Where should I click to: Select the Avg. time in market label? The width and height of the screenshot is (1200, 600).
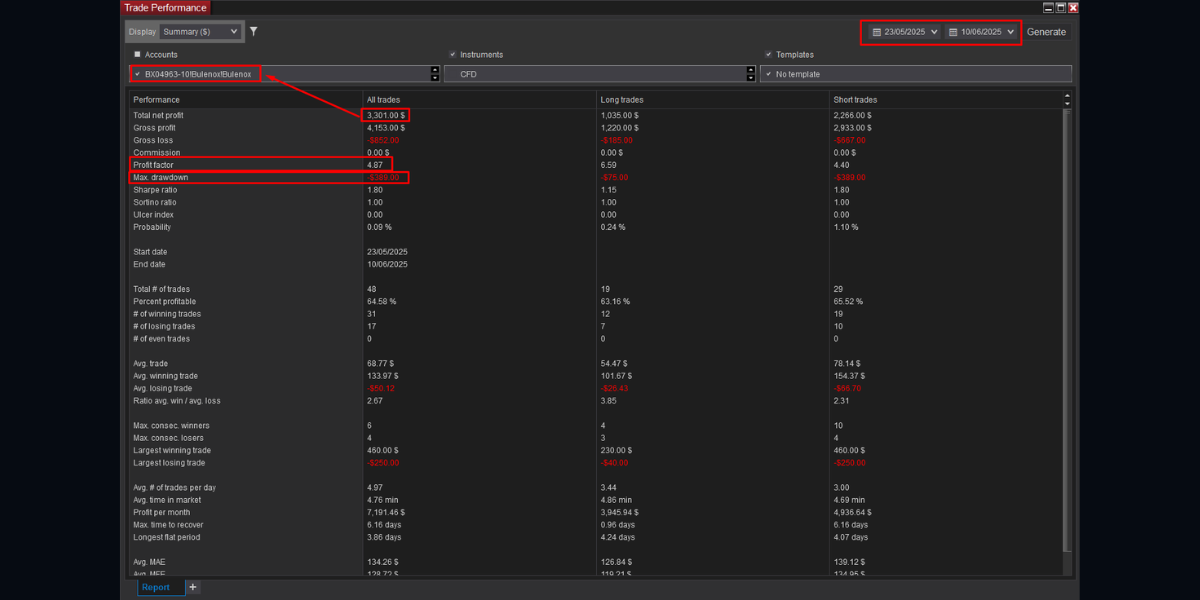167,500
